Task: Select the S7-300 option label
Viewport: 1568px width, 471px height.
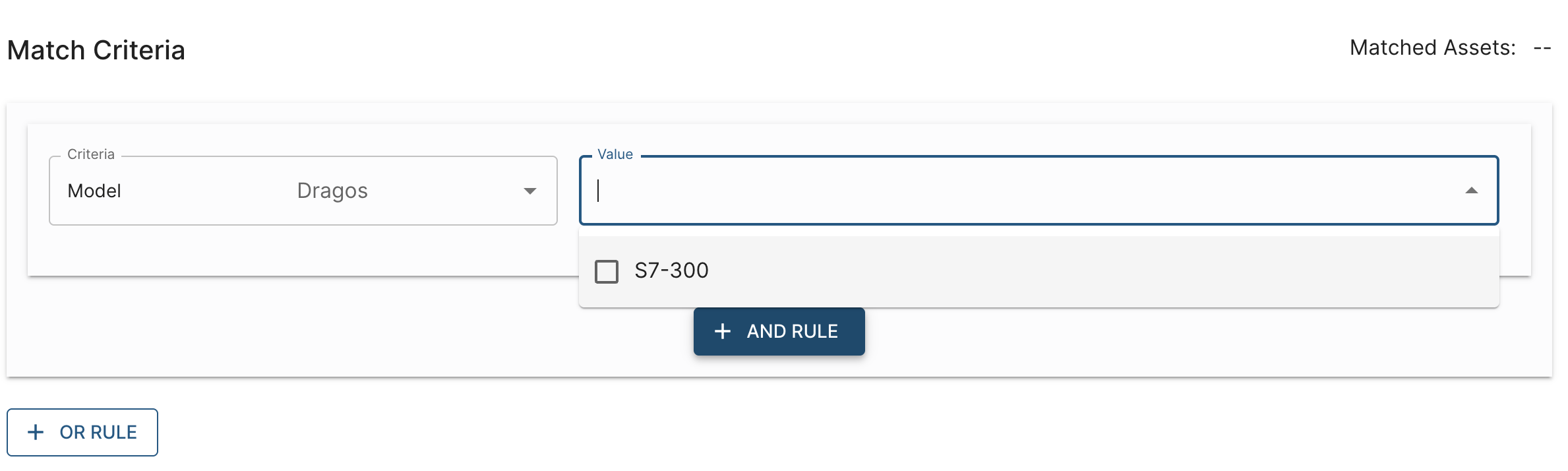Action: click(x=671, y=270)
